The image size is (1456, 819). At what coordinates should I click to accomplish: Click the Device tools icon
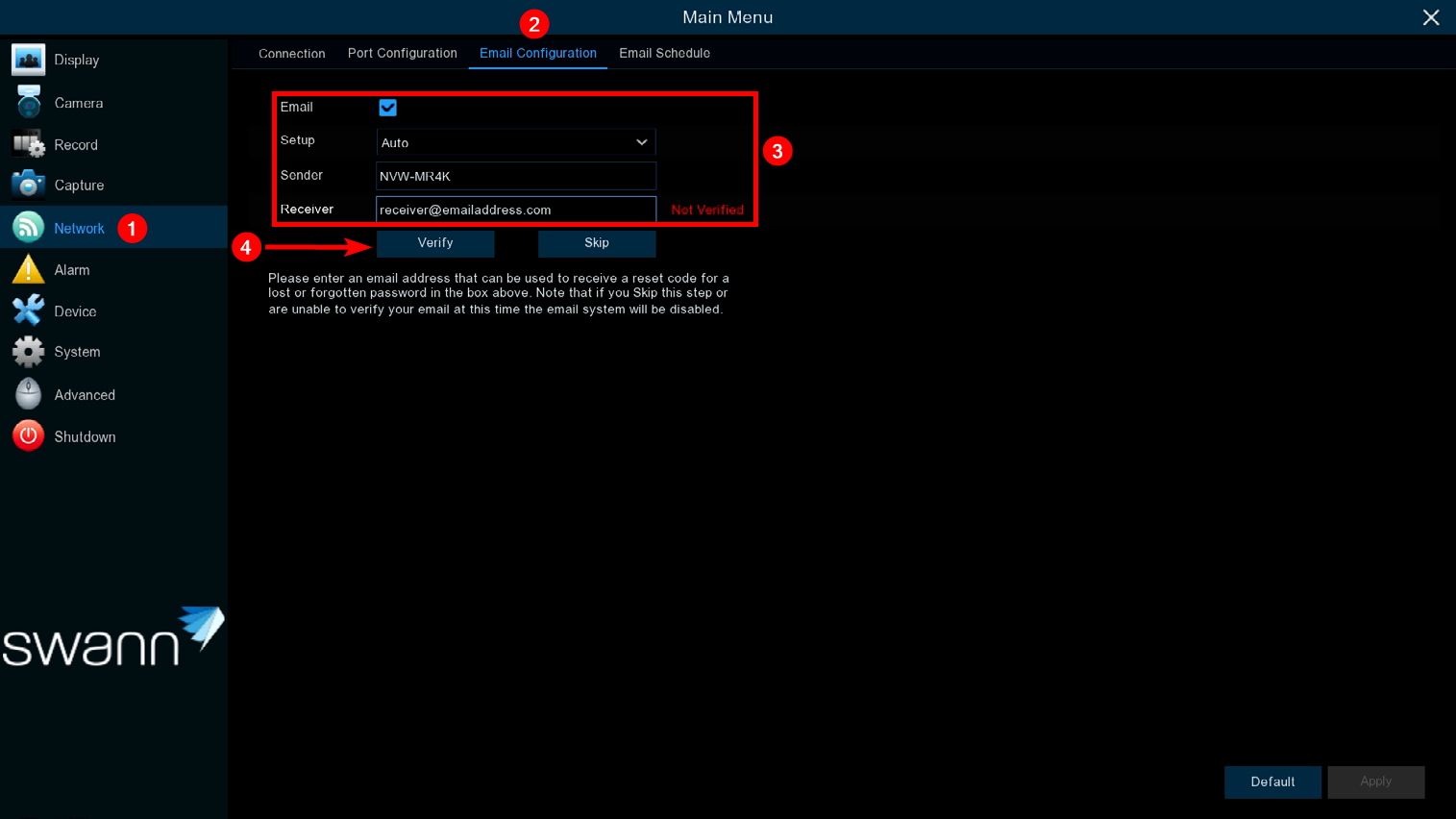click(x=28, y=310)
